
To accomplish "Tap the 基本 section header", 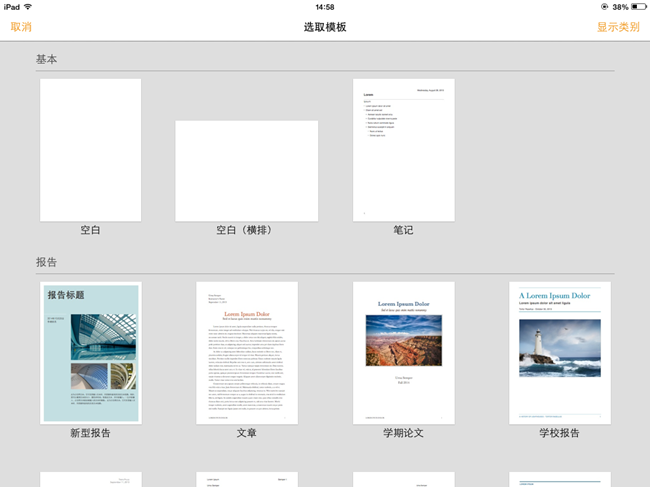I will (47, 60).
